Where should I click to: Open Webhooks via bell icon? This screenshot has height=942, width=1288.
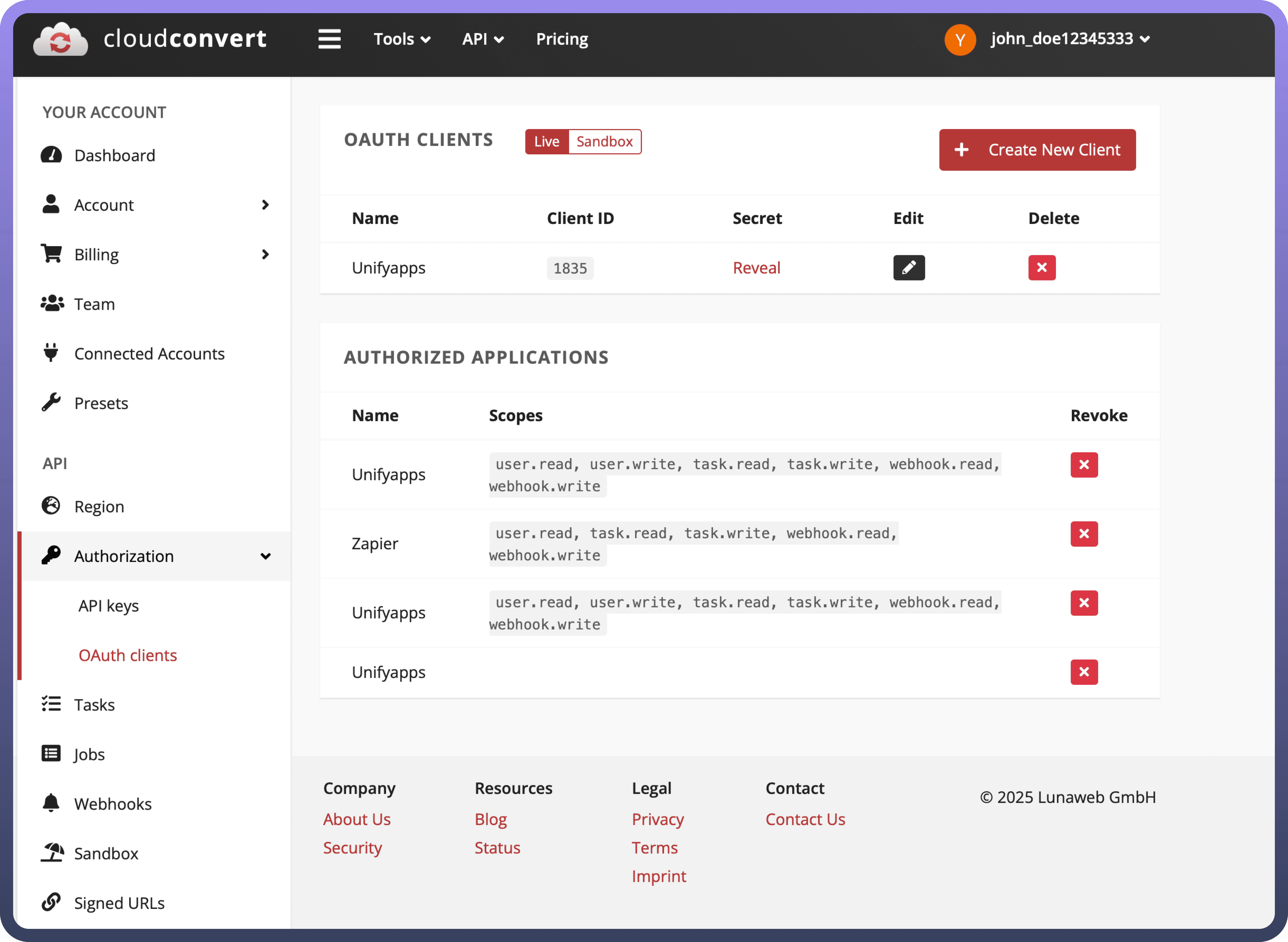(x=51, y=803)
